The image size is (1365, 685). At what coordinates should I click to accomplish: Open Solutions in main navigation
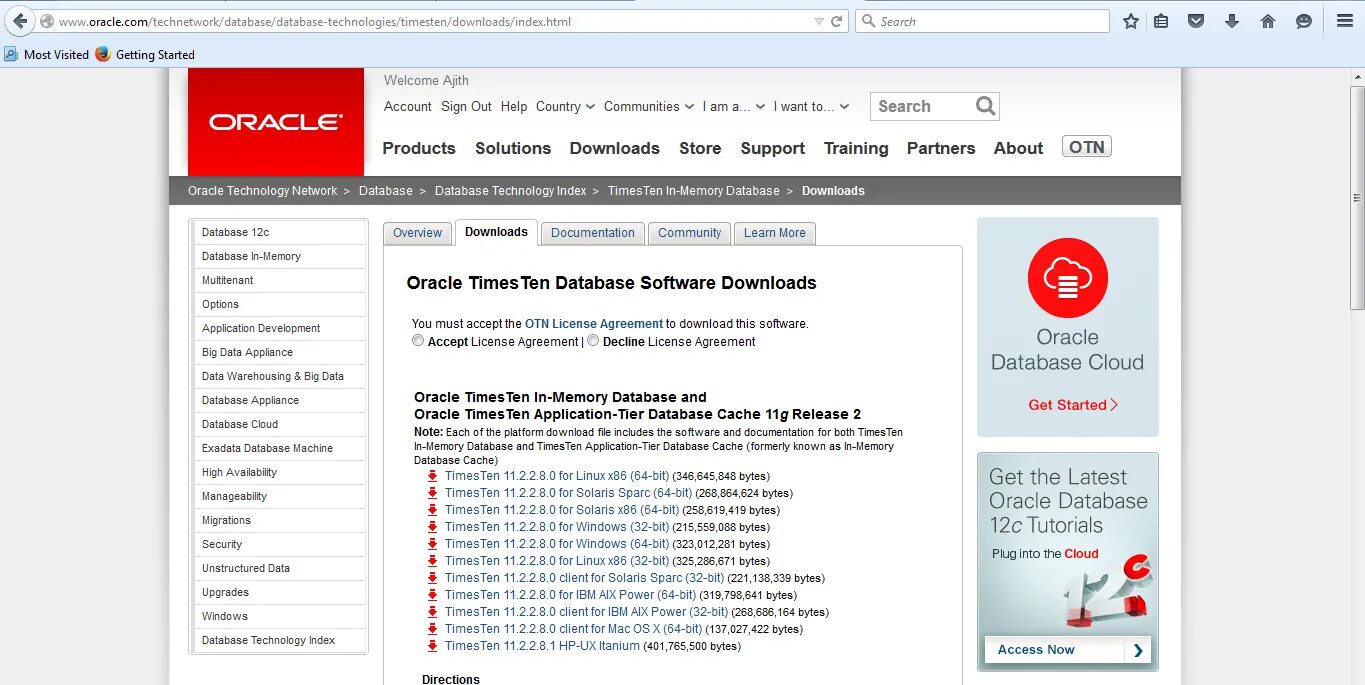click(x=513, y=148)
